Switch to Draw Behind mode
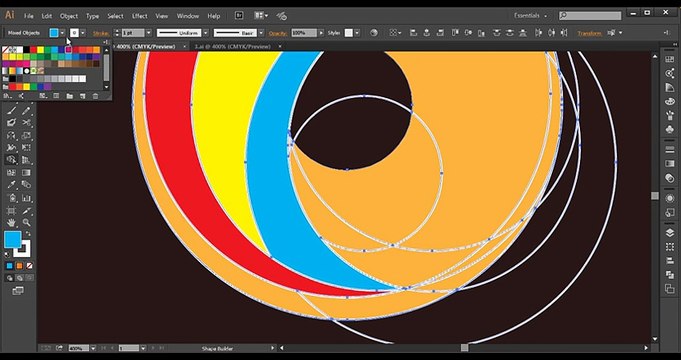Image resolution: width=681 pixels, height=360 pixels. click(20, 278)
